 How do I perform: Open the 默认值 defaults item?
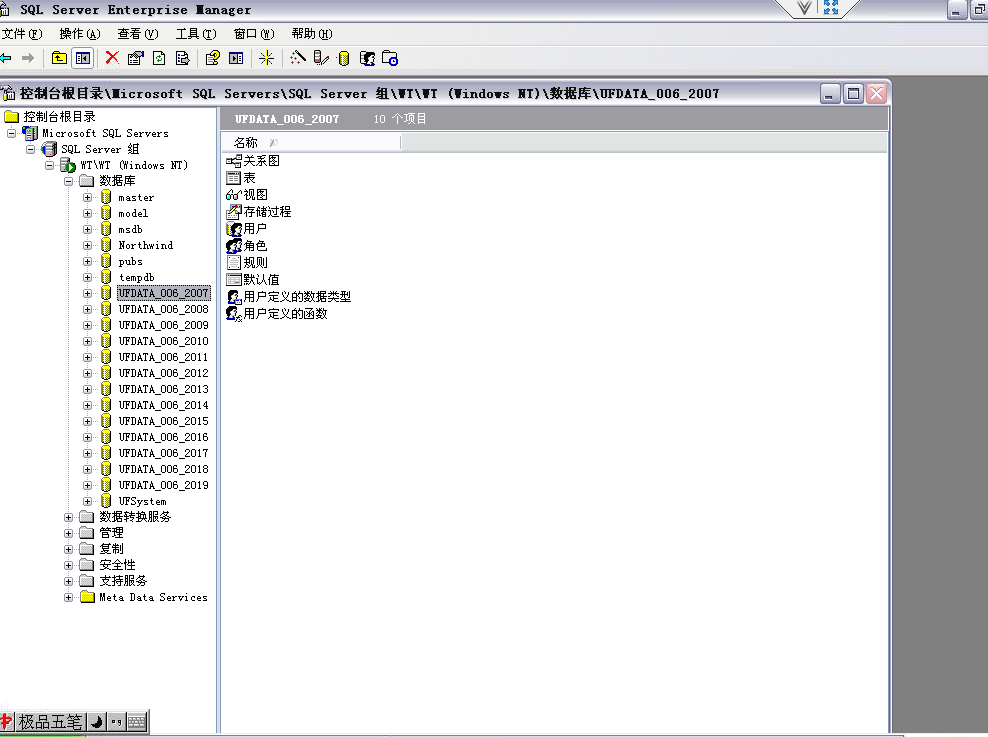253,280
